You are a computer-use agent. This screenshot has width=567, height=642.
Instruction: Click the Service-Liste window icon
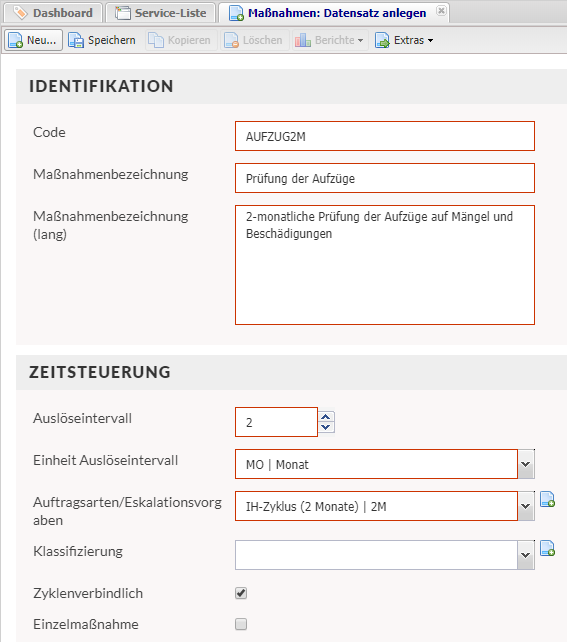pyautogui.click(x=123, y=13)
